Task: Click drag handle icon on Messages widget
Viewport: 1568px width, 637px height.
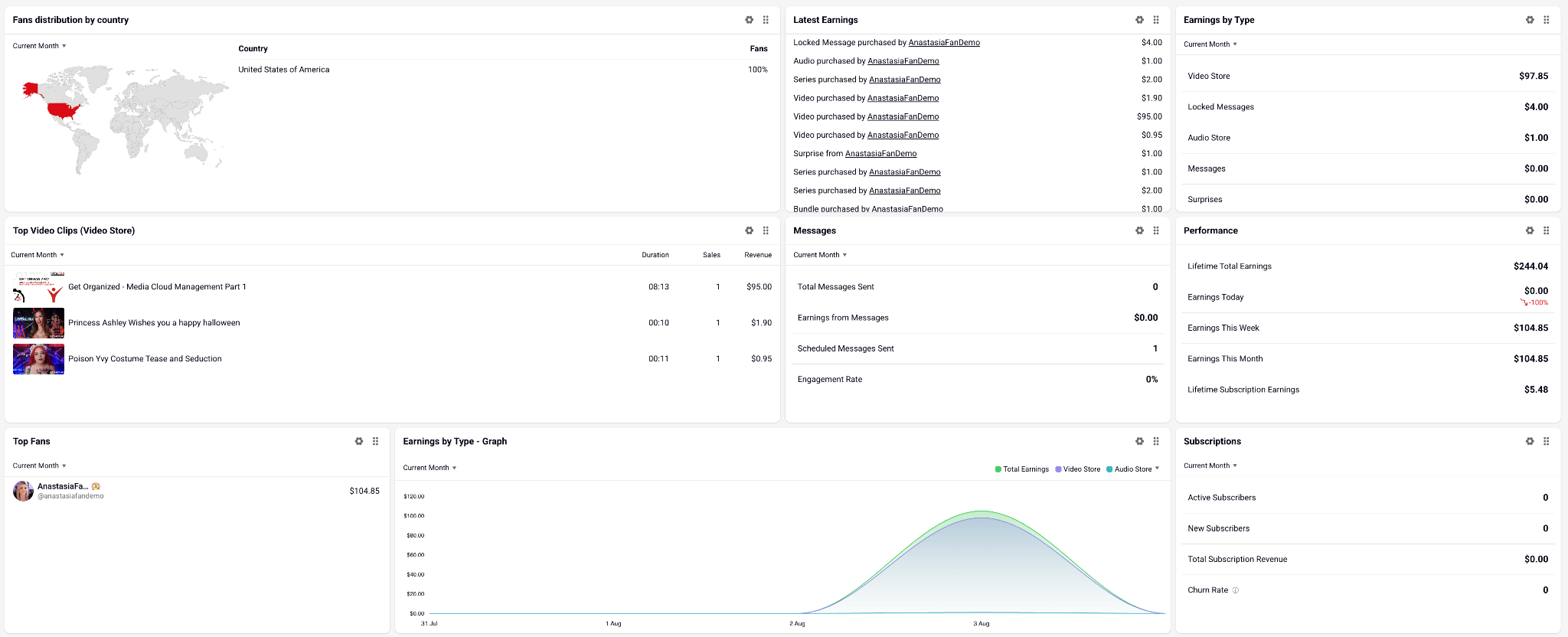Action: click(1156, 230)
